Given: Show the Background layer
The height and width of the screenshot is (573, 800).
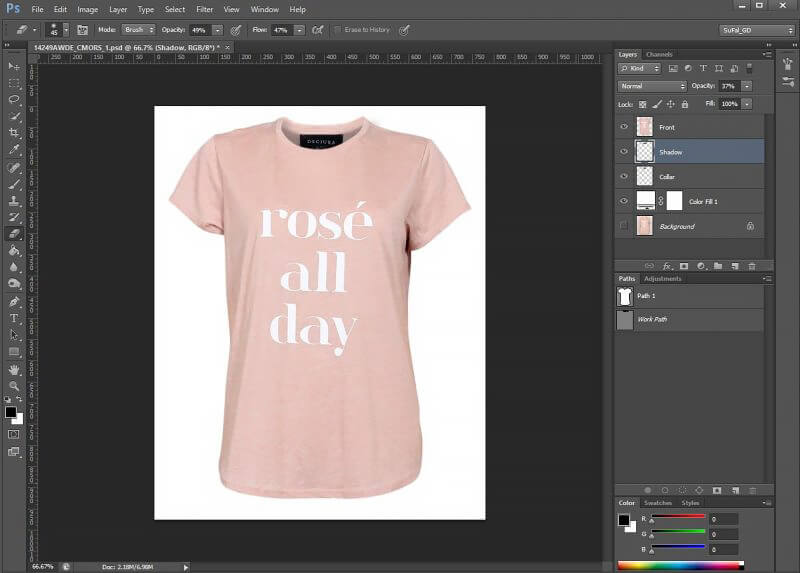Looking at the screenshot, I should pyautogui.click(x=623, y=226).
